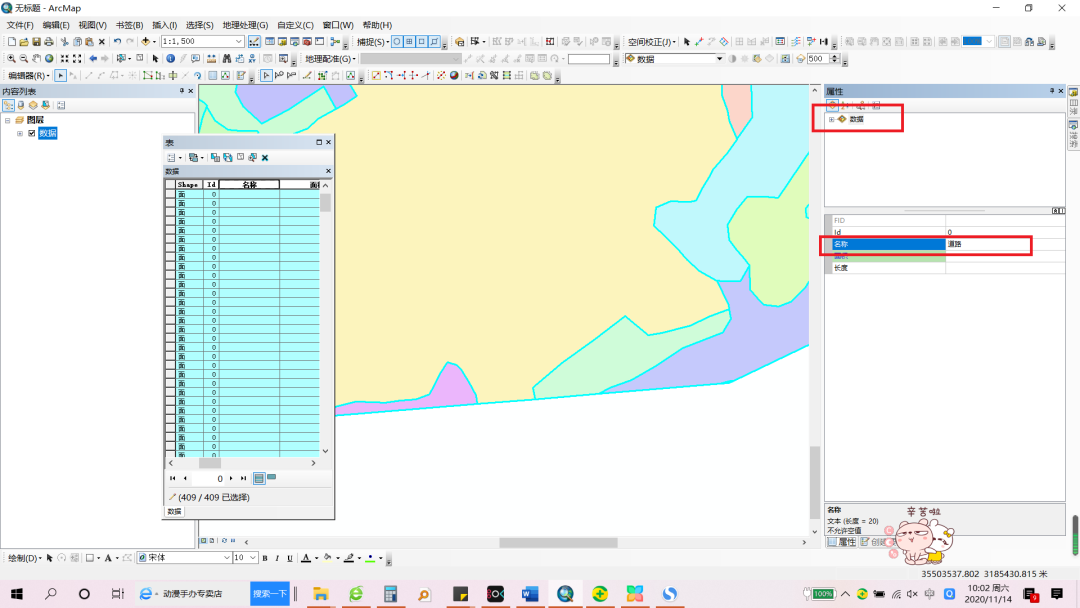1080x608 pixels.
Task: Click the New map document icon
Action: point(12,42)
